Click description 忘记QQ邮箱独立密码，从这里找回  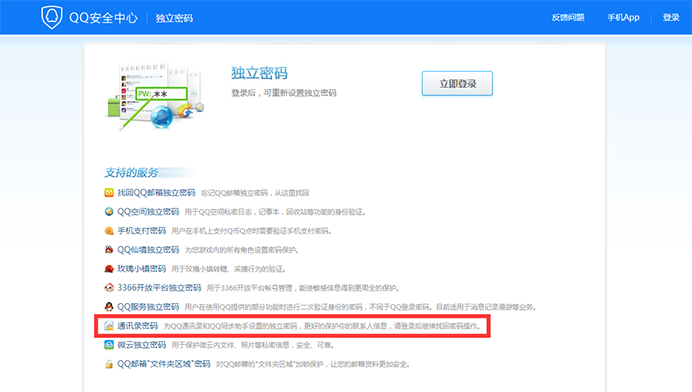click(x=255, y=193)
